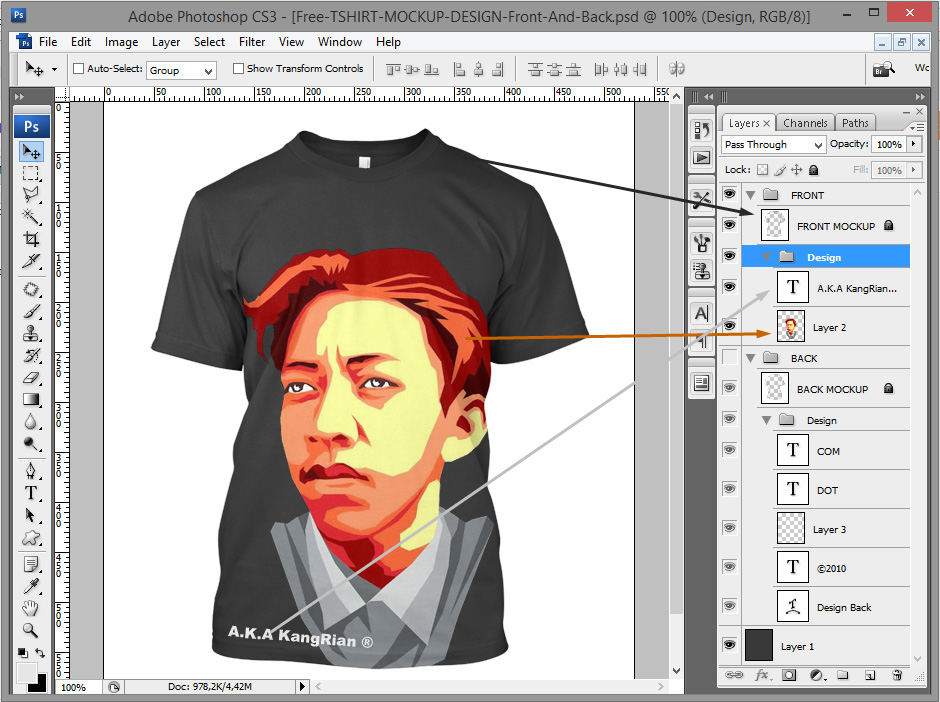
Task: Select the Blur tool
Action: point(31,422)
